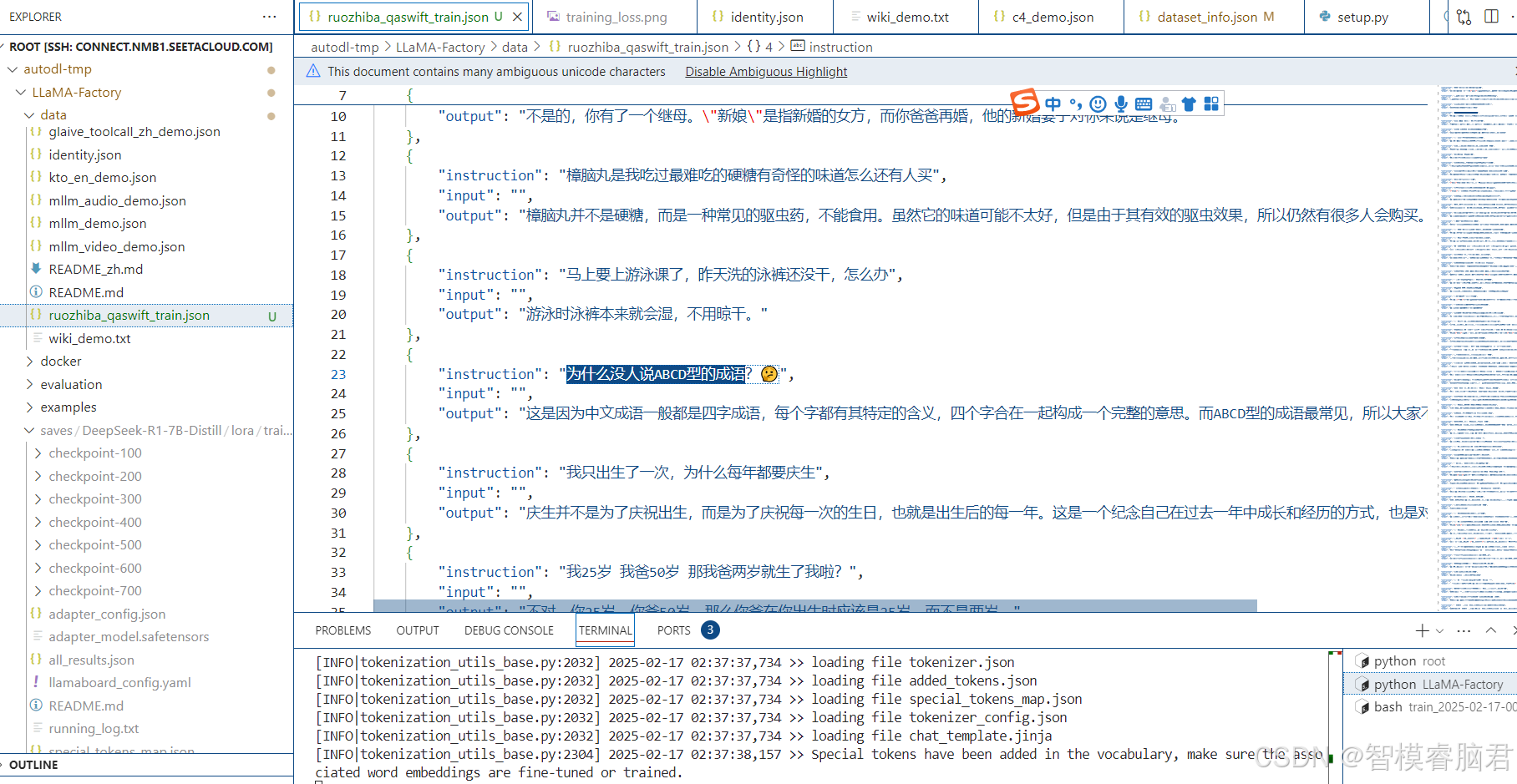The height and width of the screenshot is (784, 1517).
Task: Switch to the dataset_info.json editor tab
Action: (x=1215, y=17)
